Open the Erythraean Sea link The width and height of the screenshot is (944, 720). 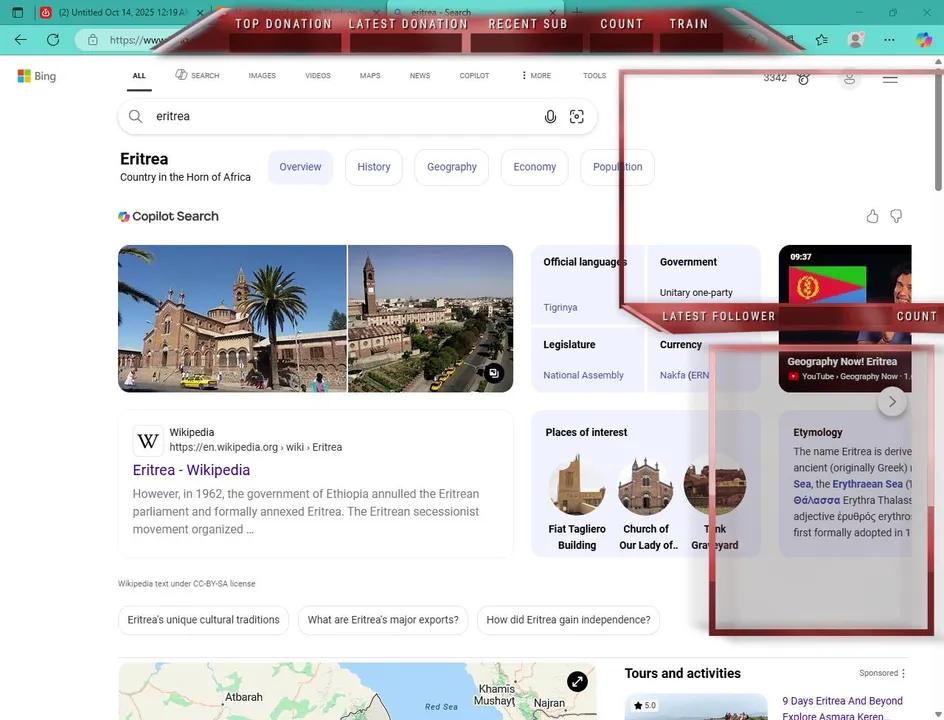867,484
